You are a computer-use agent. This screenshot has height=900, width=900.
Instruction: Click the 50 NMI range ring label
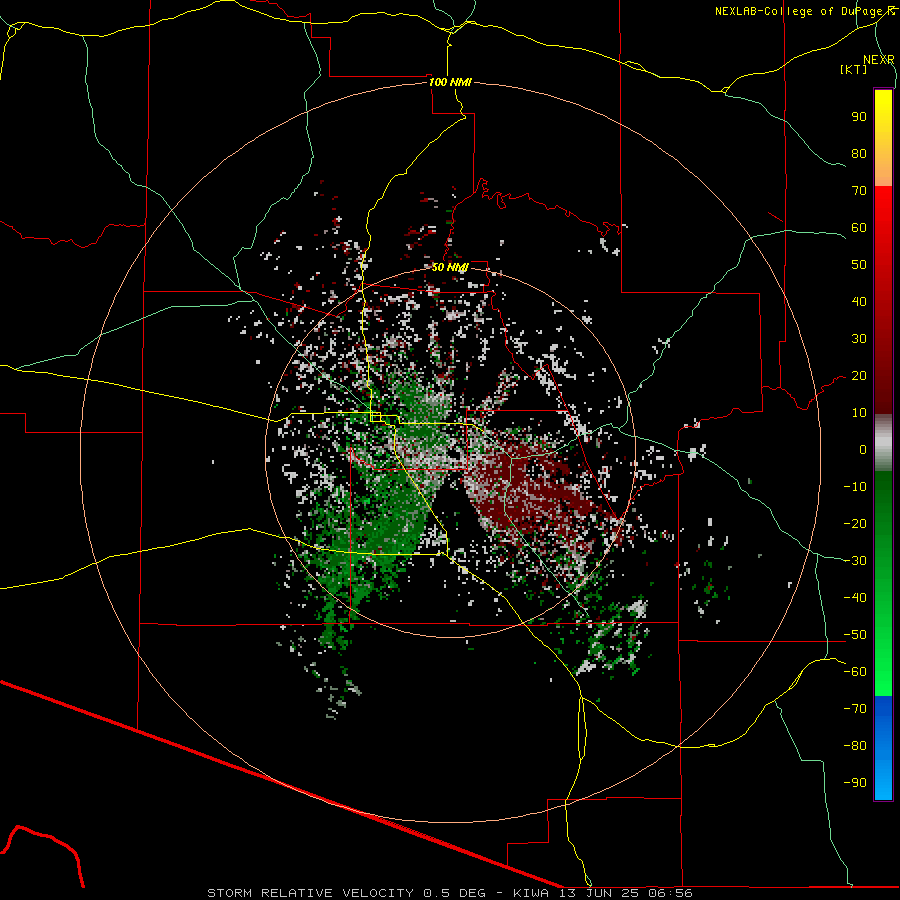450,267
